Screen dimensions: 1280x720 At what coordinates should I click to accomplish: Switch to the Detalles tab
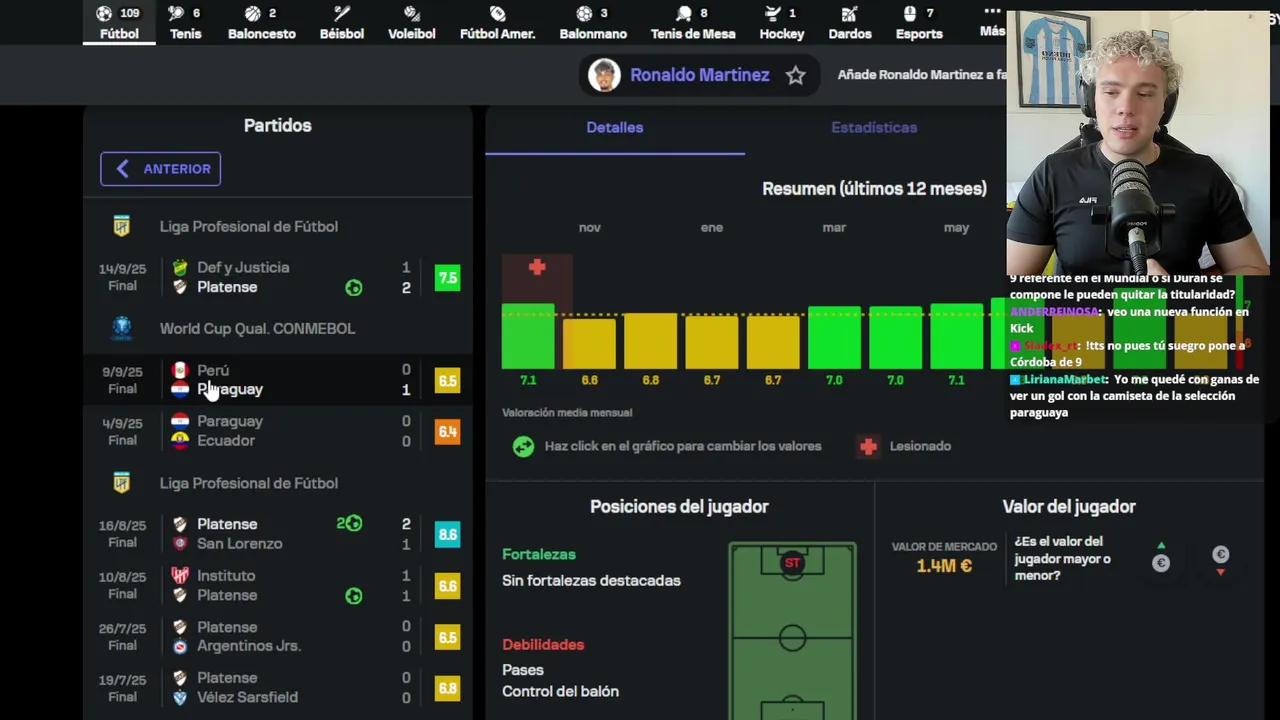click(x=614, y=128)
